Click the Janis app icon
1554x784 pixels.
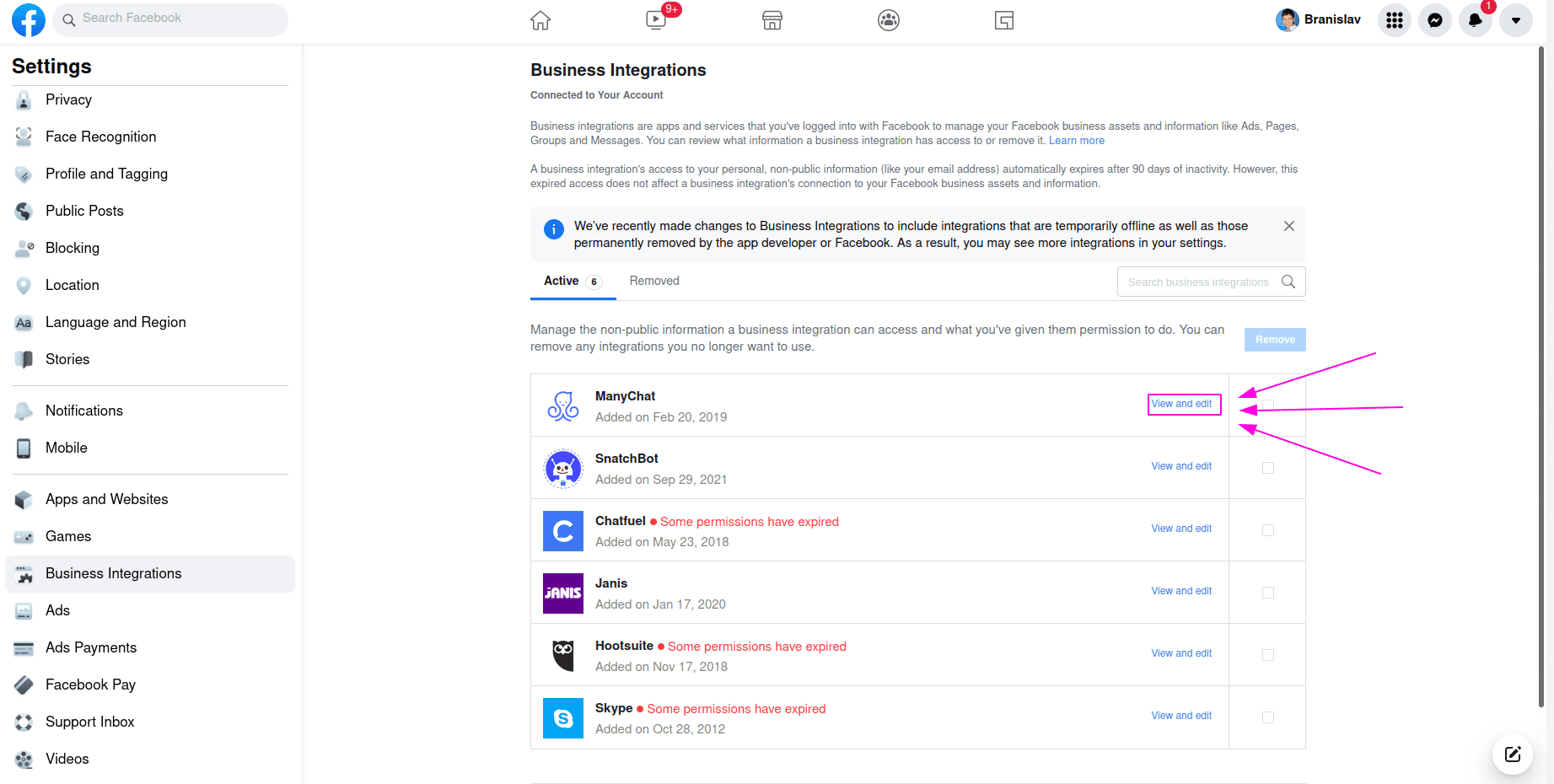[x=563, y=593]
